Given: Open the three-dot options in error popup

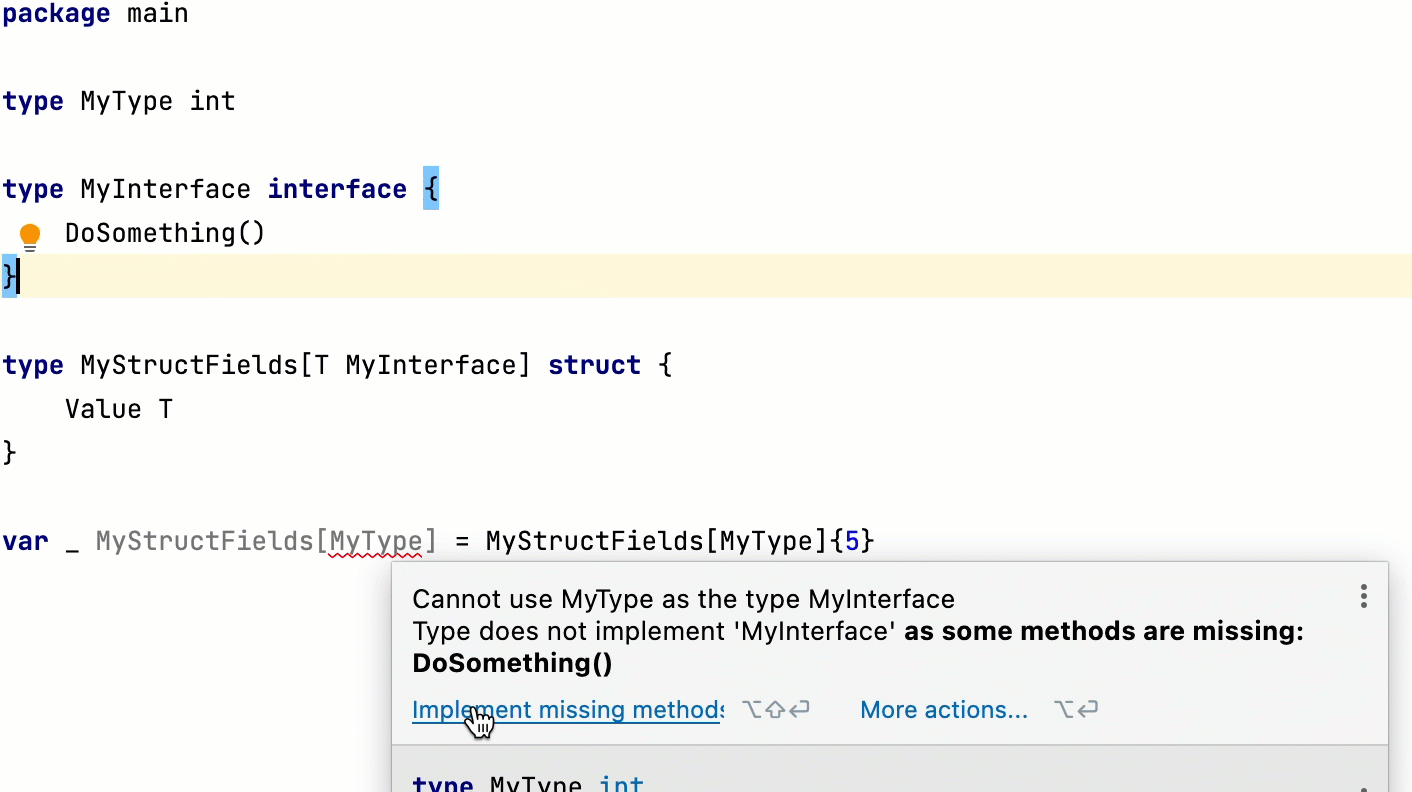Looking at the screenshot, I should pyautogui.click(x=1363, y=598).
